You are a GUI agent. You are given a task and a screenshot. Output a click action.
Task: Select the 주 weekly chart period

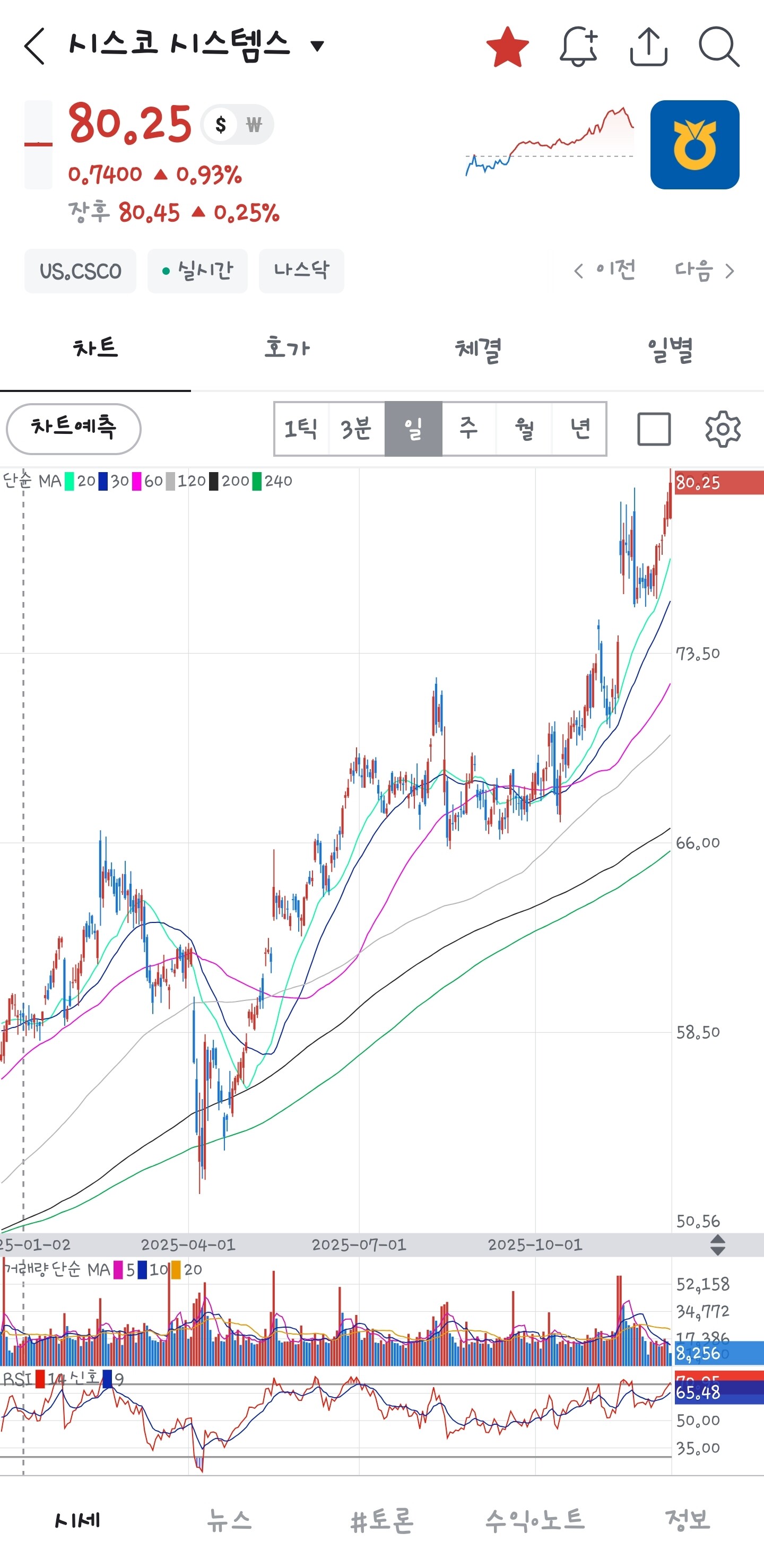click(469, 429)
